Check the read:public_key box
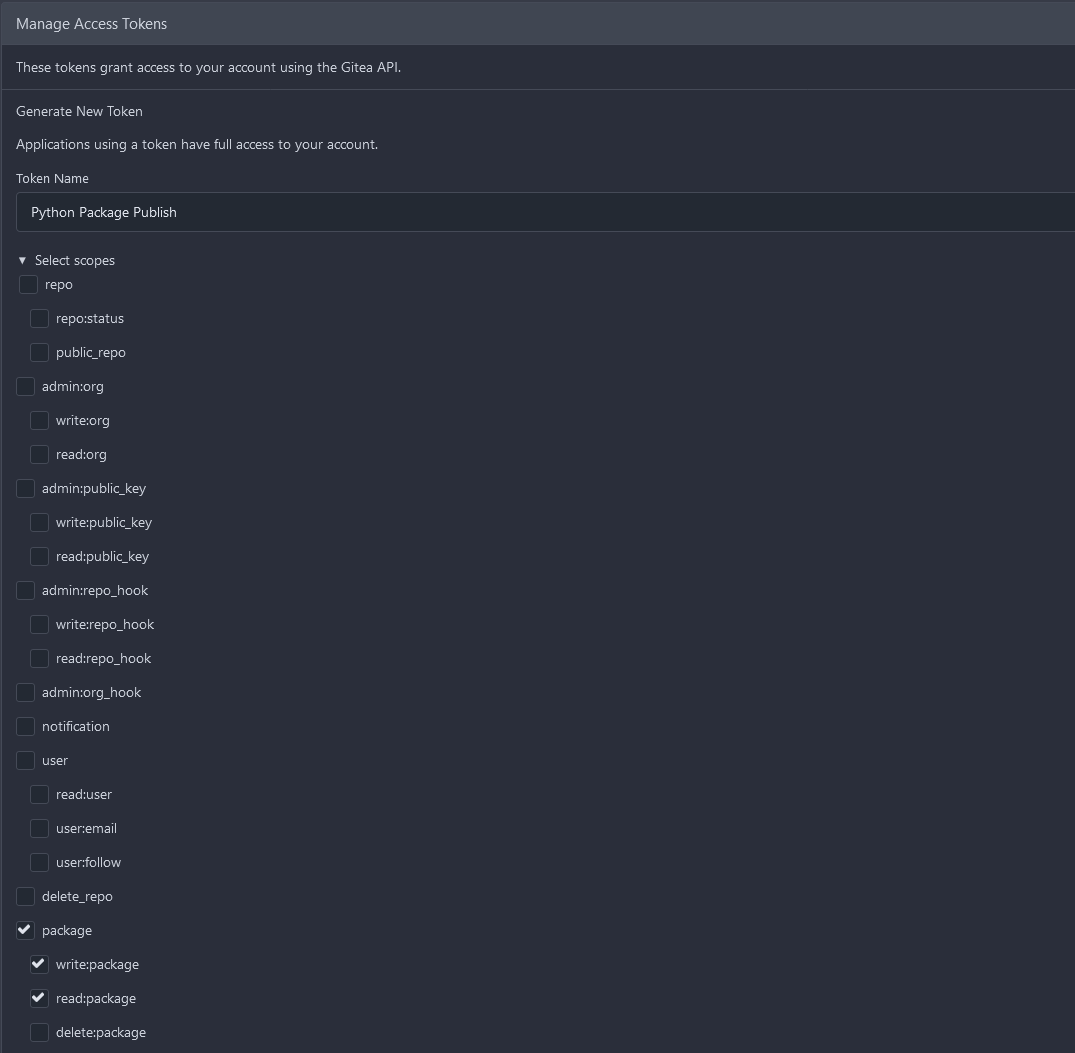Image resolution: width=1075 pixels, height=1053 pixels. 39,557
